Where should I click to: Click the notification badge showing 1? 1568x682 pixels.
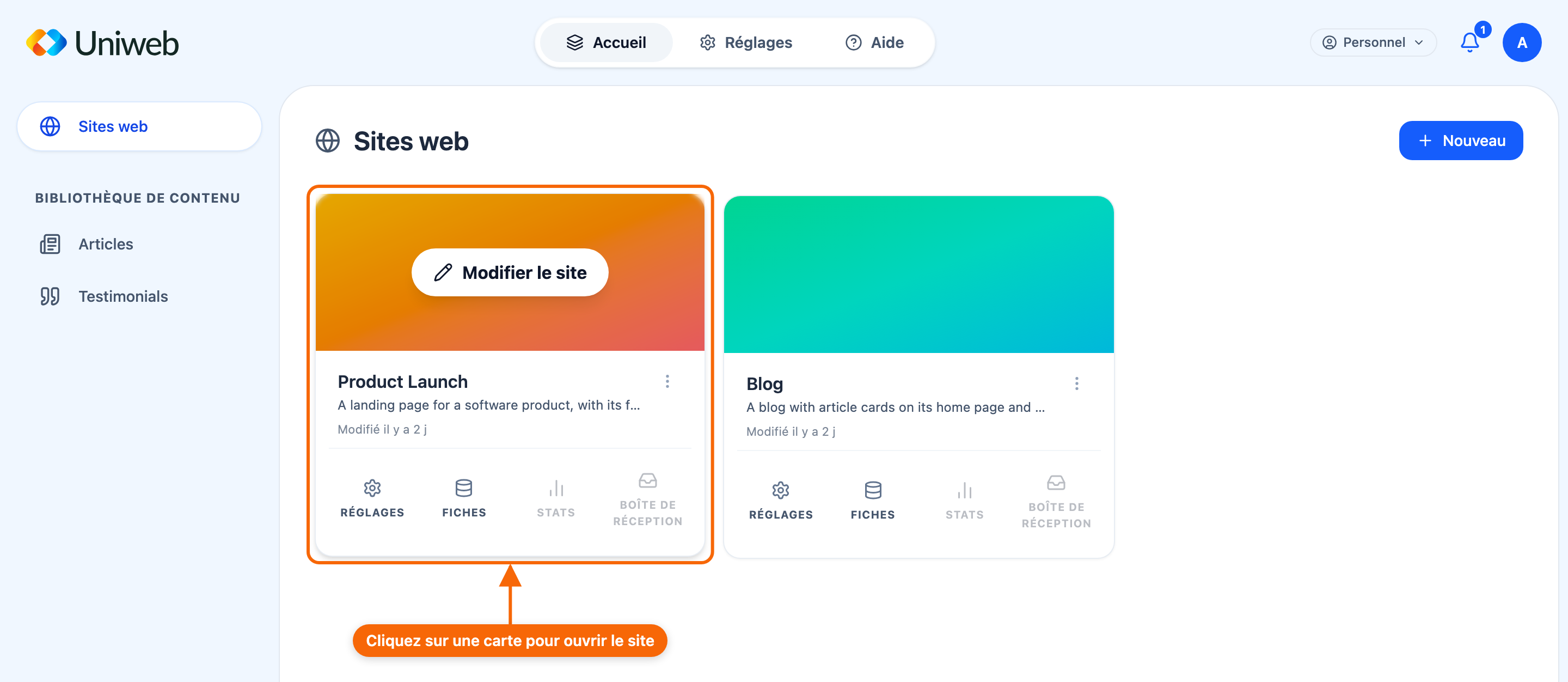point(1483,30)
